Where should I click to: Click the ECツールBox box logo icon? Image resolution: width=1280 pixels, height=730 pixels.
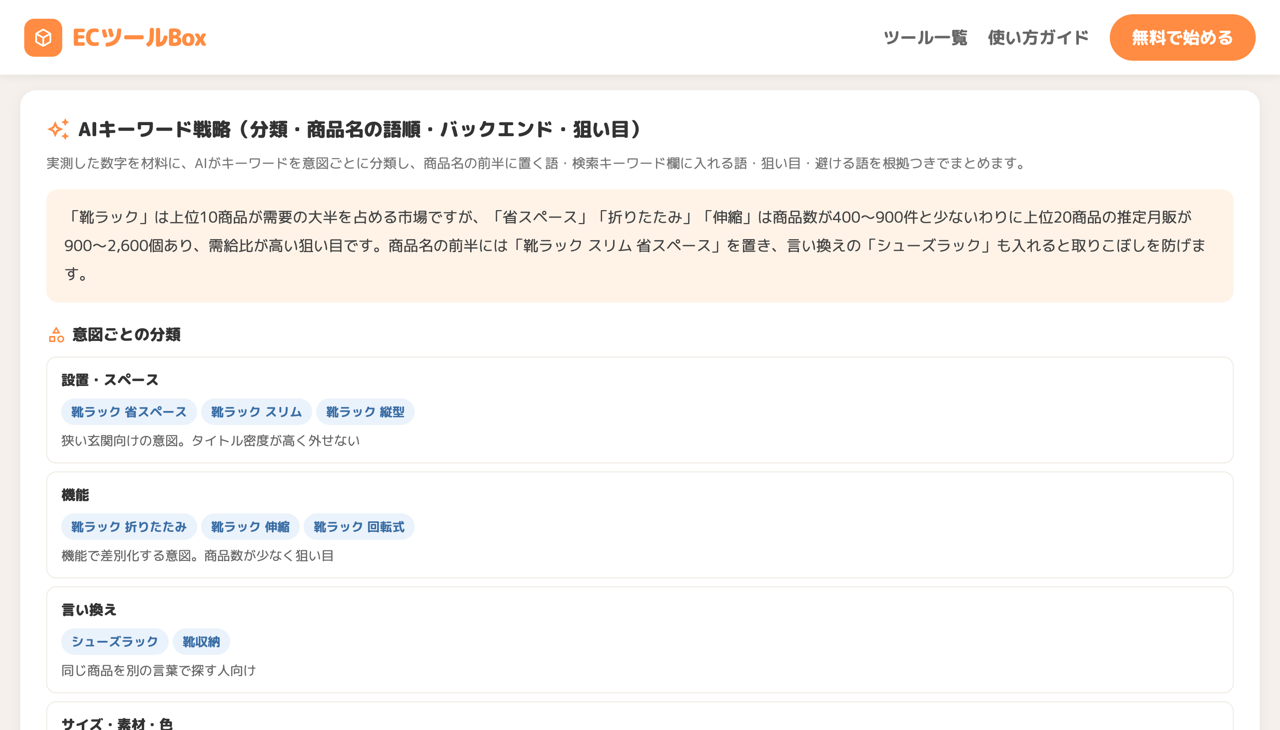(x=43, y=38)
